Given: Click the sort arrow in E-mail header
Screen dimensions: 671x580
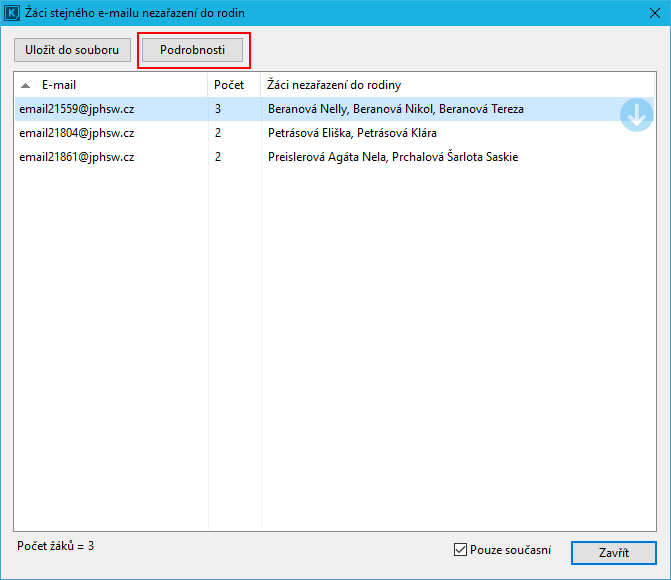Looking at the screenshot, I should pos(26,85).
